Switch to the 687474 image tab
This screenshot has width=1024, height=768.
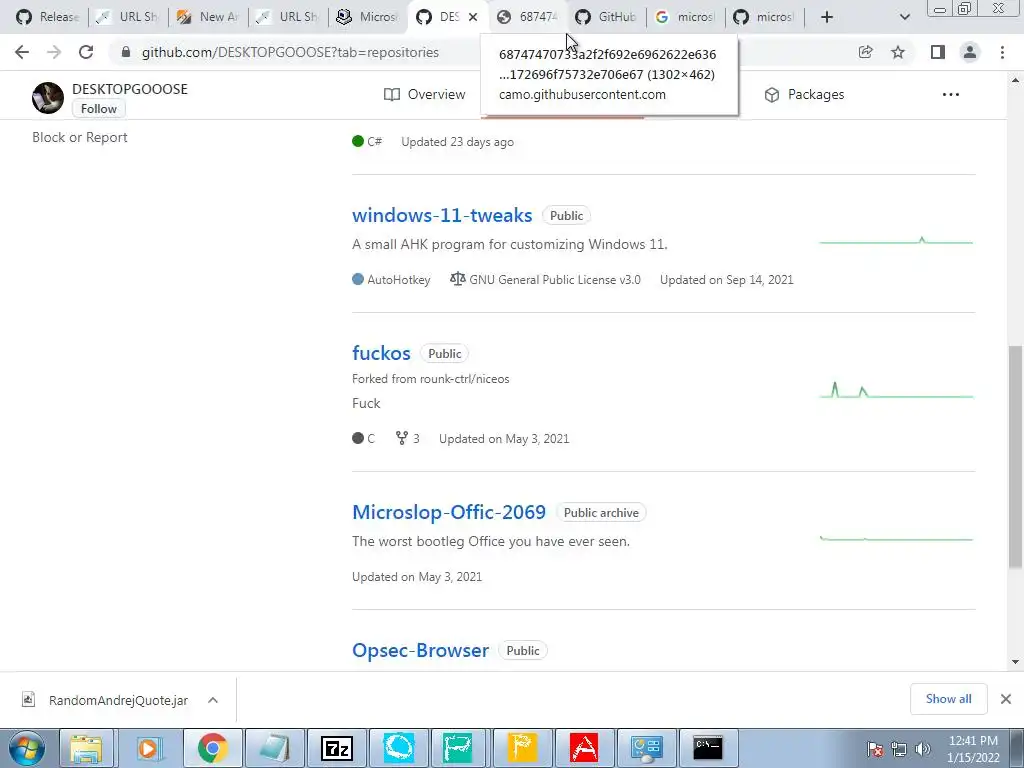528,17
